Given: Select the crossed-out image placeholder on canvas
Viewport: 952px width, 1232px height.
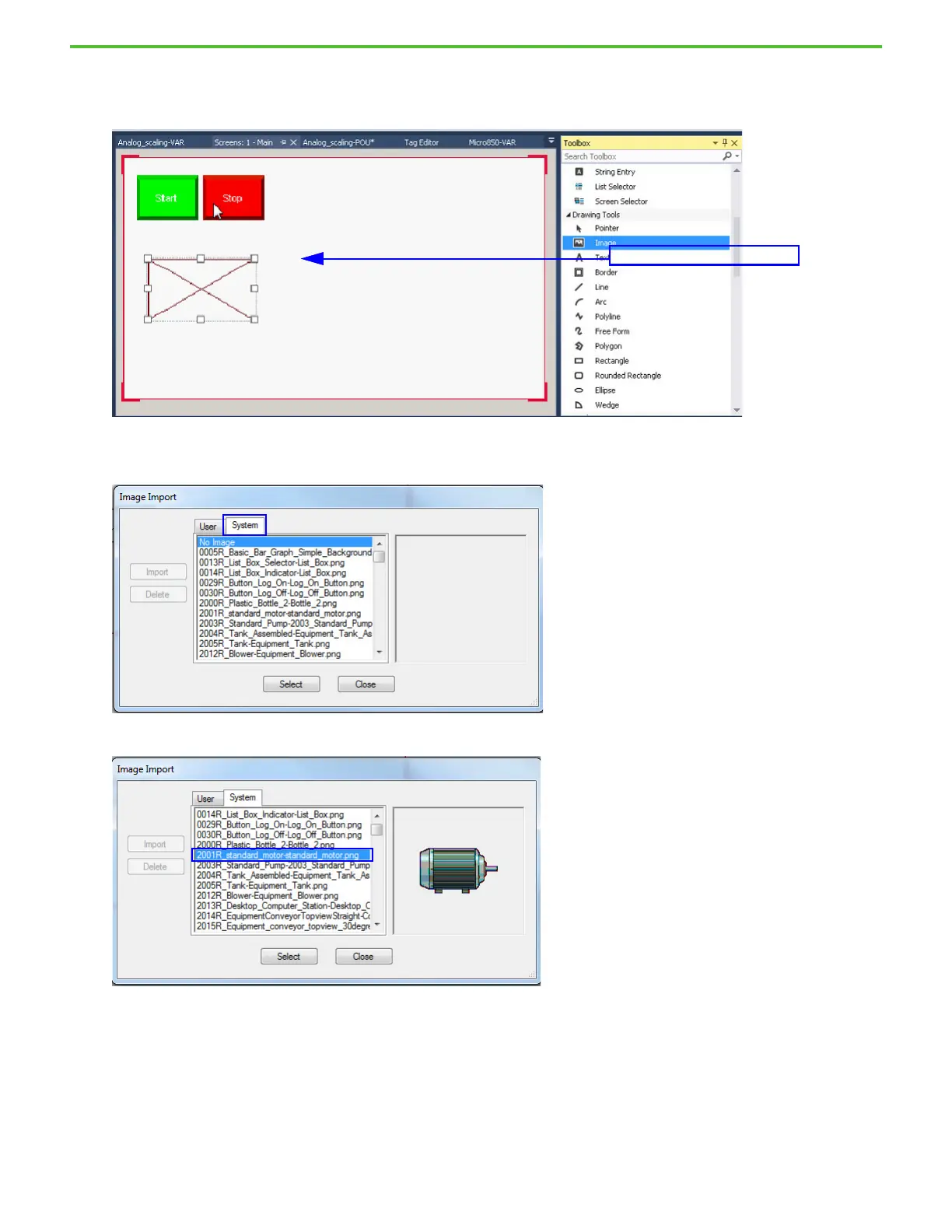Looking at the screenshot, I should point(201,289).
